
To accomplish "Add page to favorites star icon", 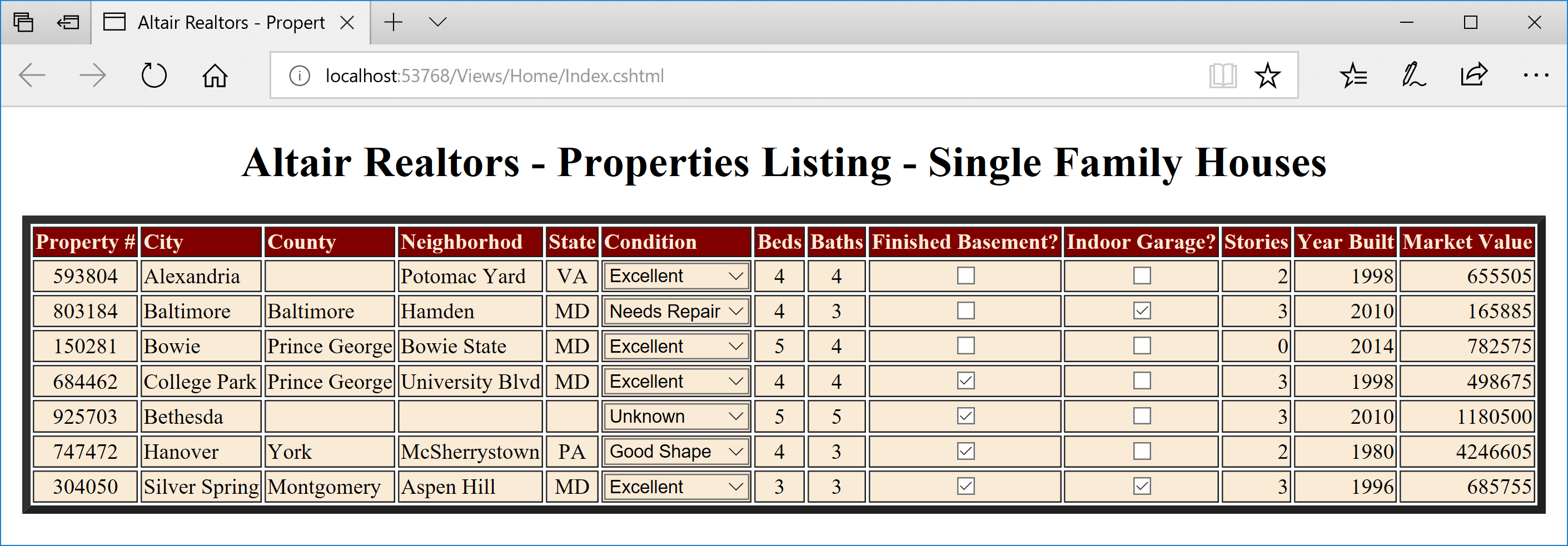I will [x=1267, y=76].
